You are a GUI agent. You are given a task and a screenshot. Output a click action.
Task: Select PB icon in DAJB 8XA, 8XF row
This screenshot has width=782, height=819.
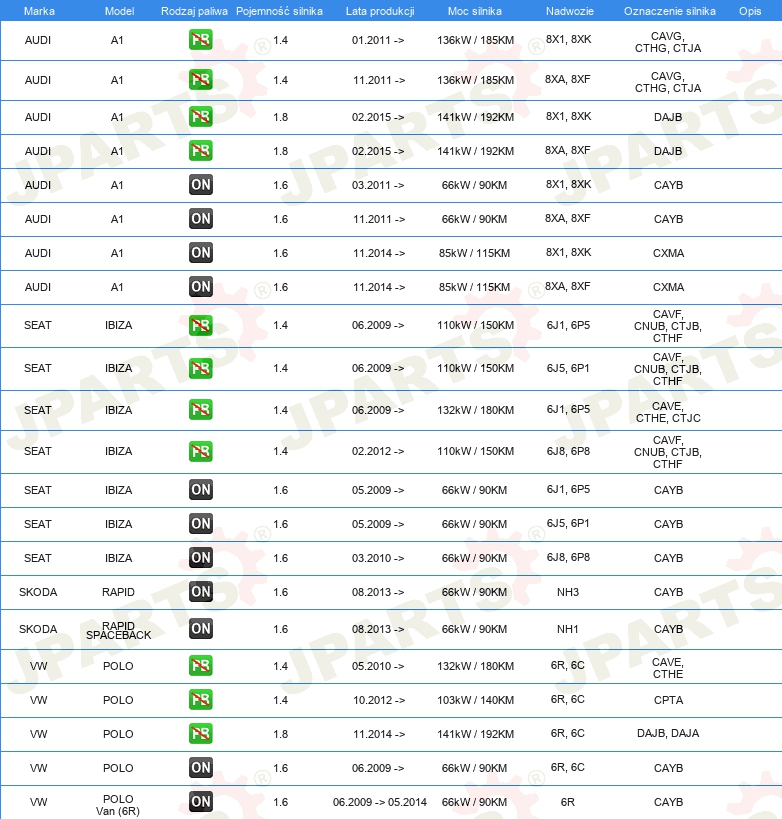pos(201,150)
